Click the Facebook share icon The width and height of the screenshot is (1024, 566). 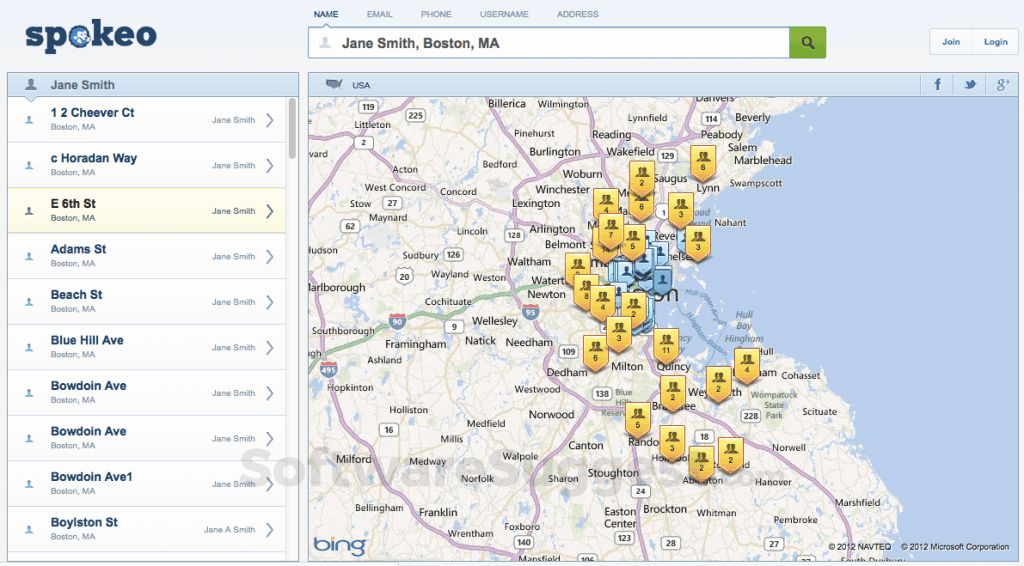[937, 84]
